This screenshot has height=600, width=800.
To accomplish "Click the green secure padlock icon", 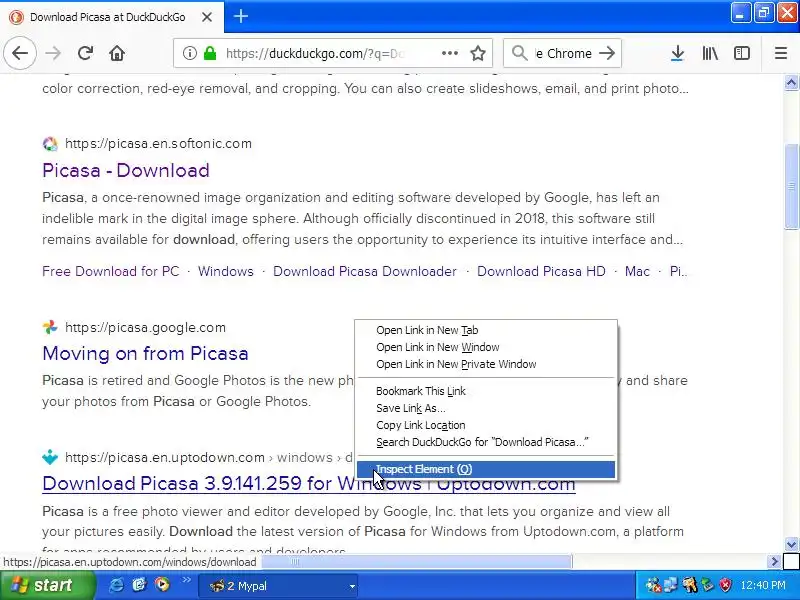I will (210, 53).
